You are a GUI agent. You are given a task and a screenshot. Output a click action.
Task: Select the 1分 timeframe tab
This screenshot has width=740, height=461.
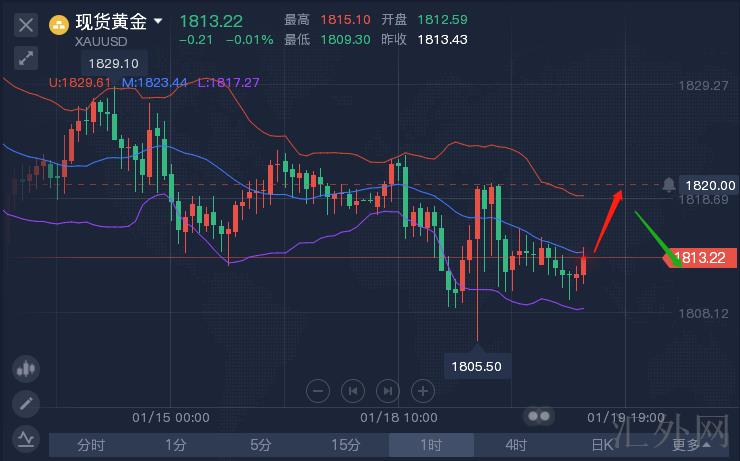176,445
